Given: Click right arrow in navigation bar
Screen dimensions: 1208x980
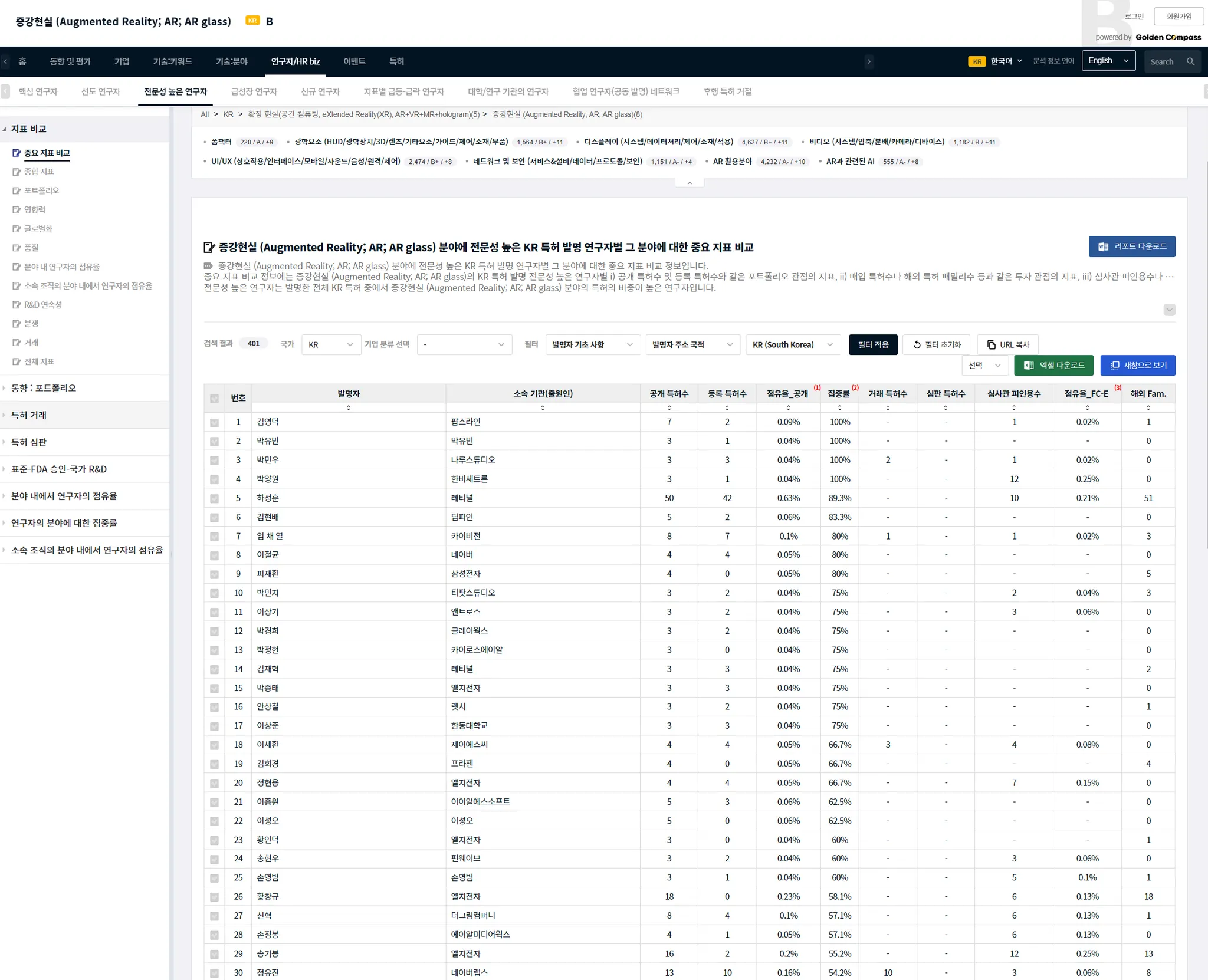Looking at the screenshot, I should click(x=868, y=61).
